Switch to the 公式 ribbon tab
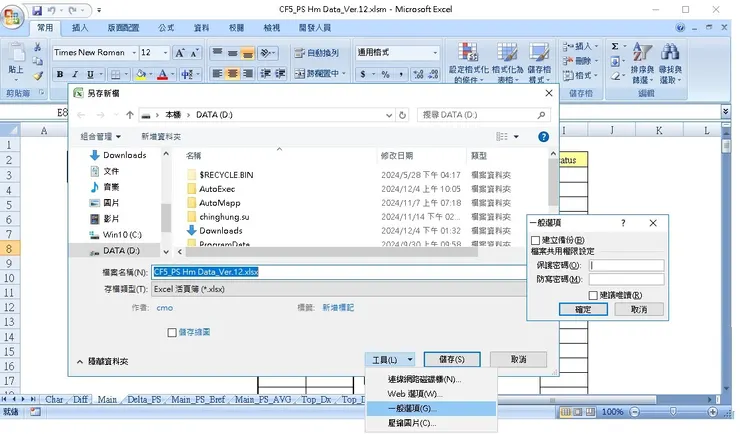The height and width of the screenshot is (434, 740). 166,28
